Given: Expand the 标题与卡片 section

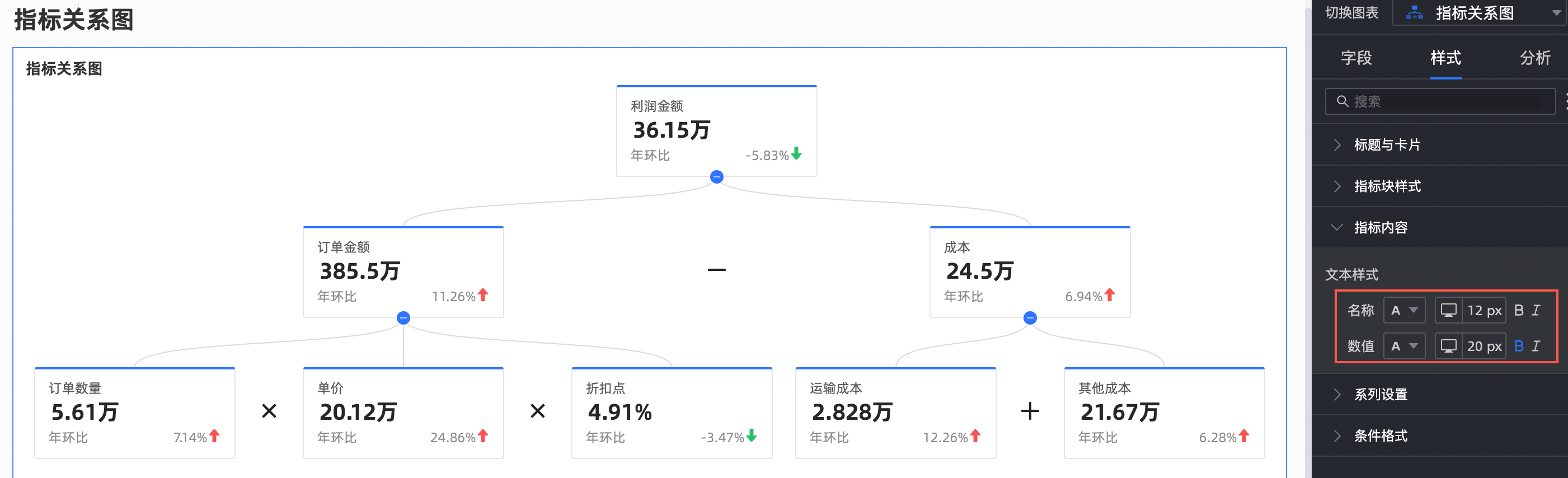Looking at the screenshot, I should (1387, 145).
